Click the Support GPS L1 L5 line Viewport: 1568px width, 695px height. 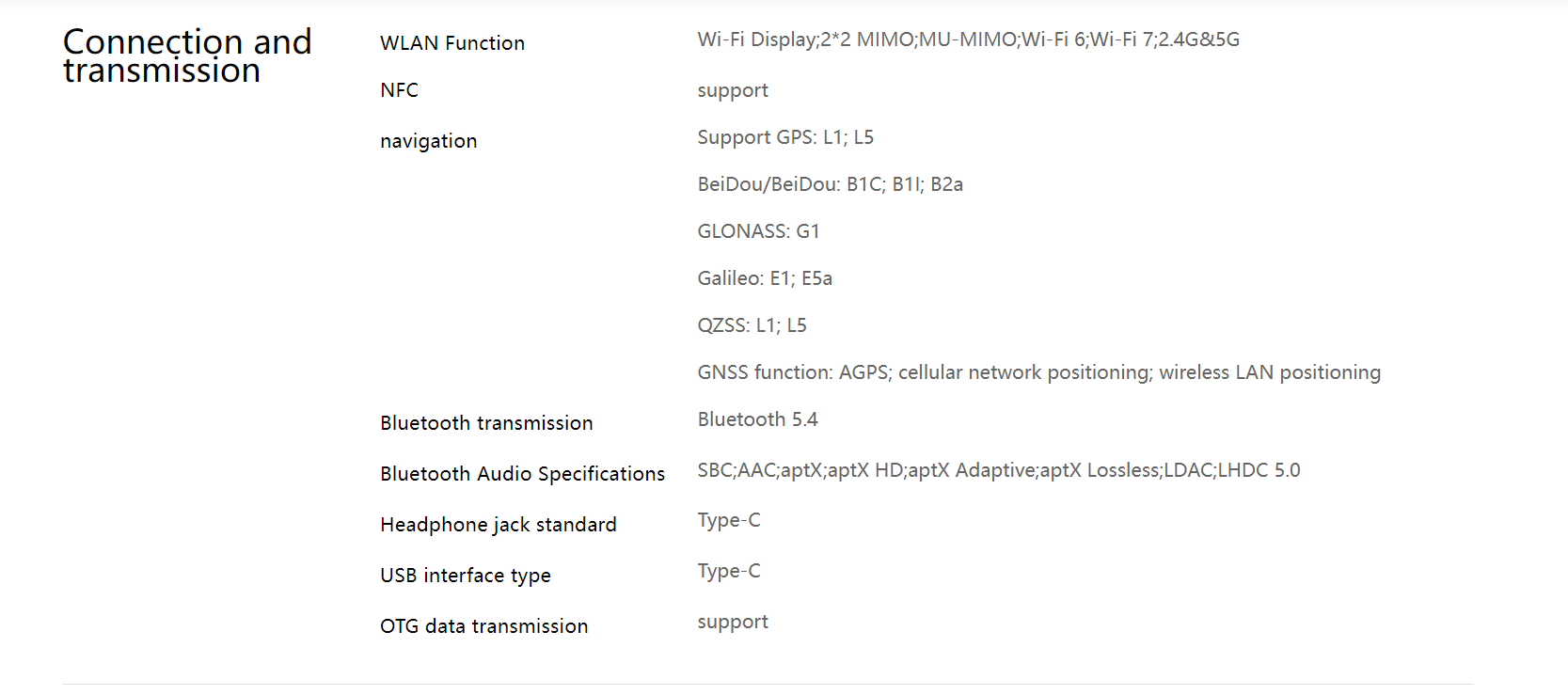pyautogui.click(x=785, y=137)
